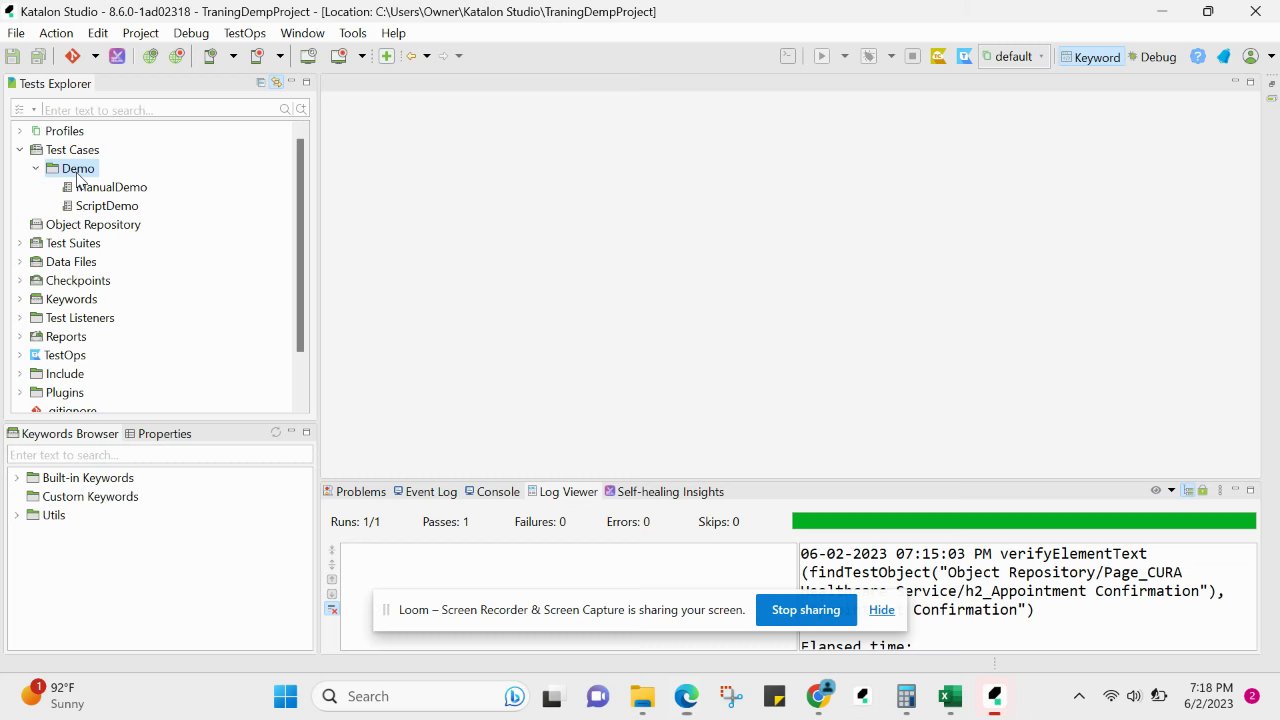1280x720 pixels.
Task: Open the Debug run dropdown arrow
Action: 891,56
